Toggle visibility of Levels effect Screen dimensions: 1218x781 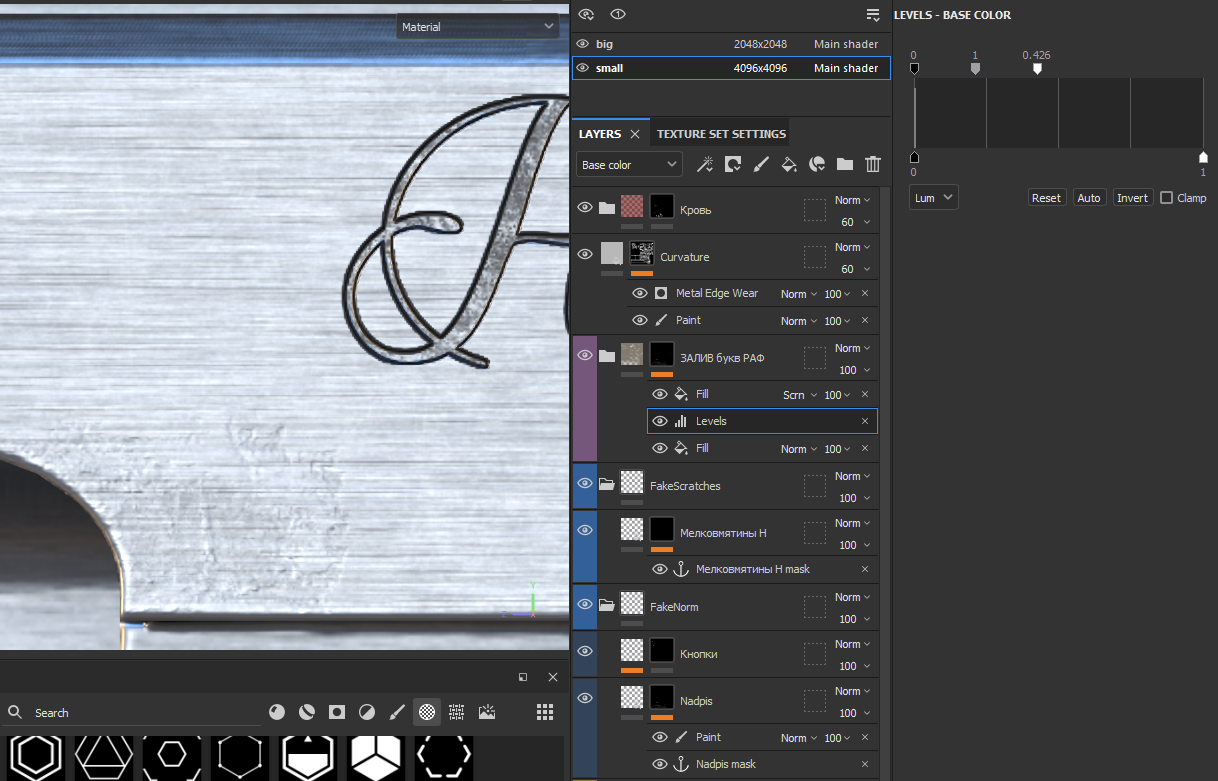tap(660, 421)
